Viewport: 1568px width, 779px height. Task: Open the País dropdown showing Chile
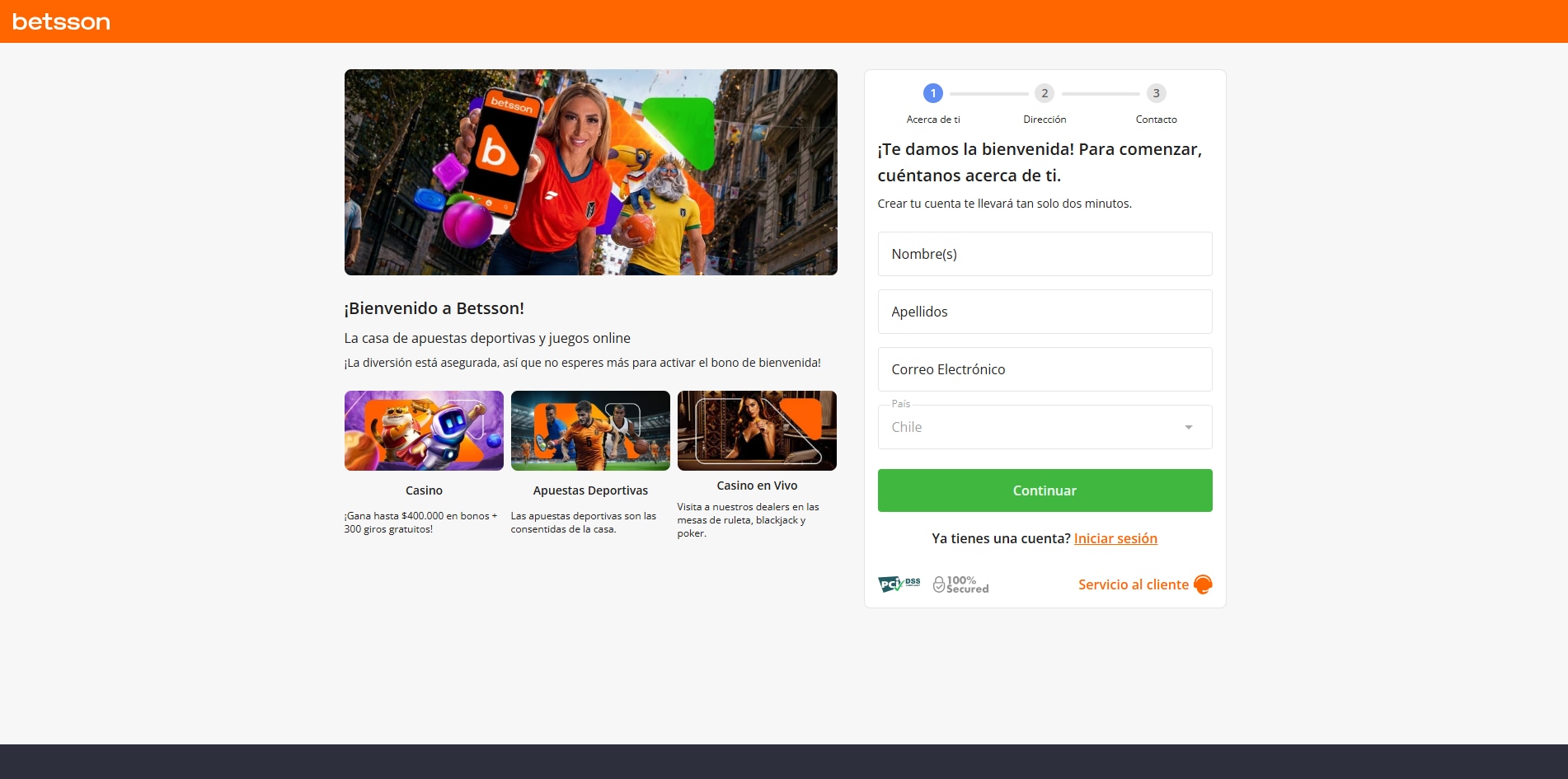coord(1045,427)
